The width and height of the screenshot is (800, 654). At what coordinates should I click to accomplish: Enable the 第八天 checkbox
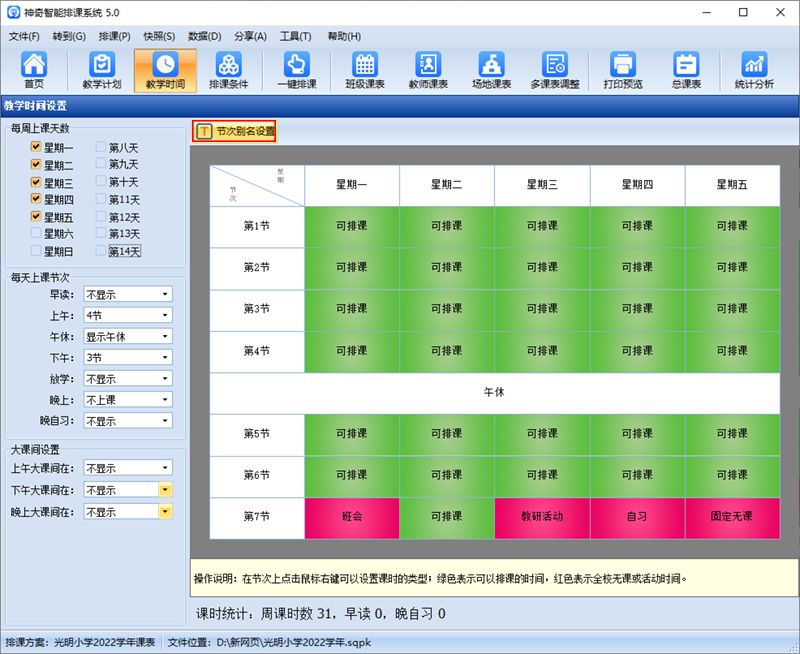click(101, 147)
